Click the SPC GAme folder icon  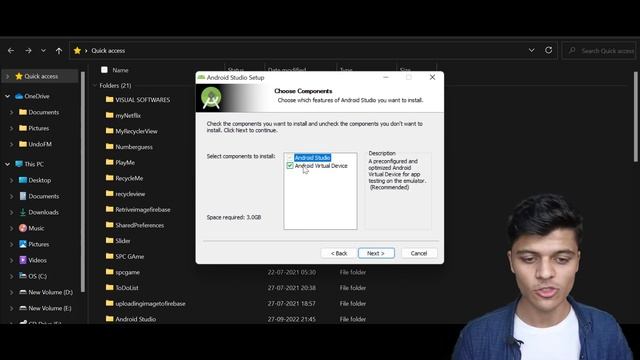tap(109, 256)
